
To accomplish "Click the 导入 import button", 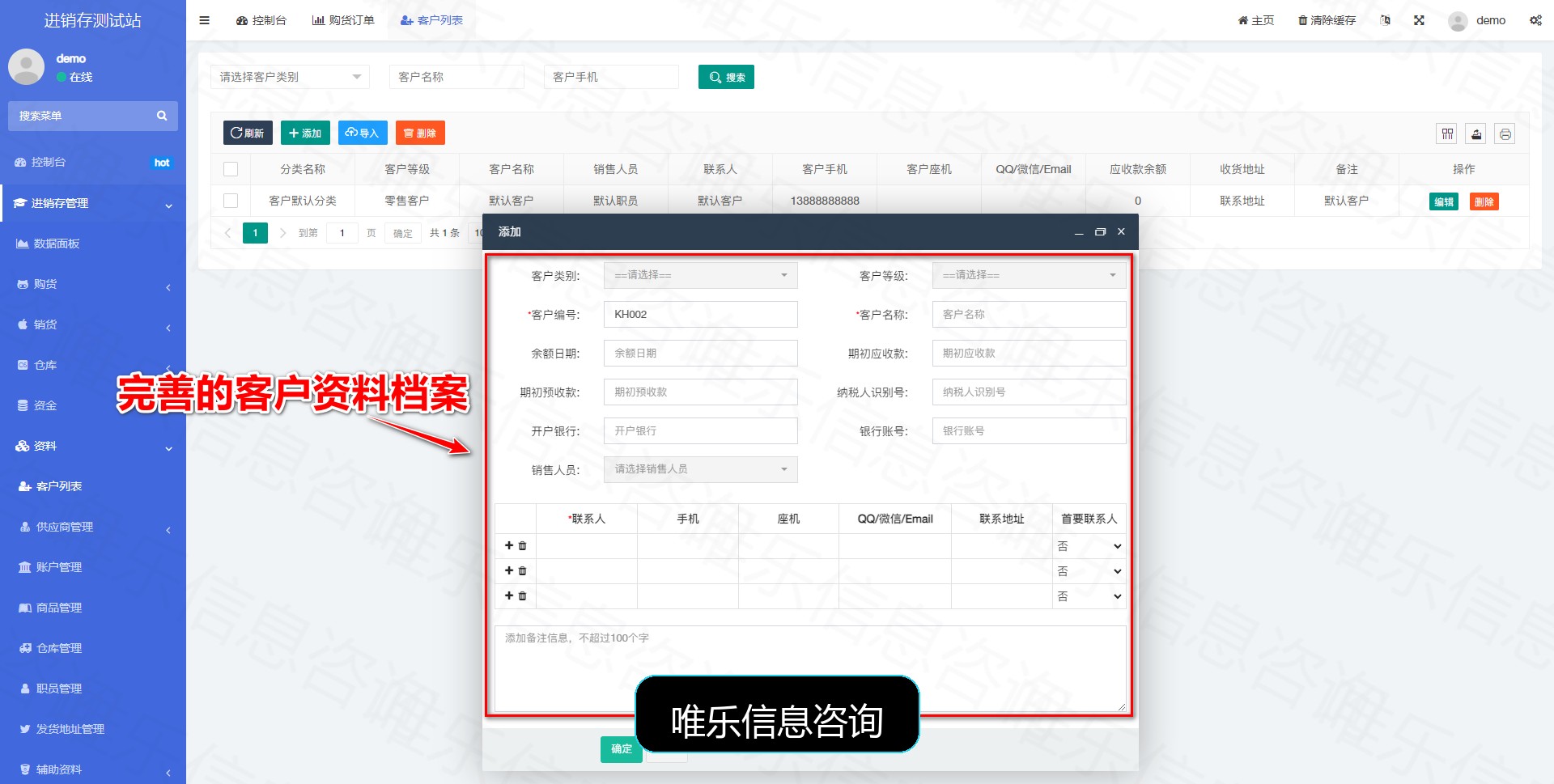I will pos(363,133).
